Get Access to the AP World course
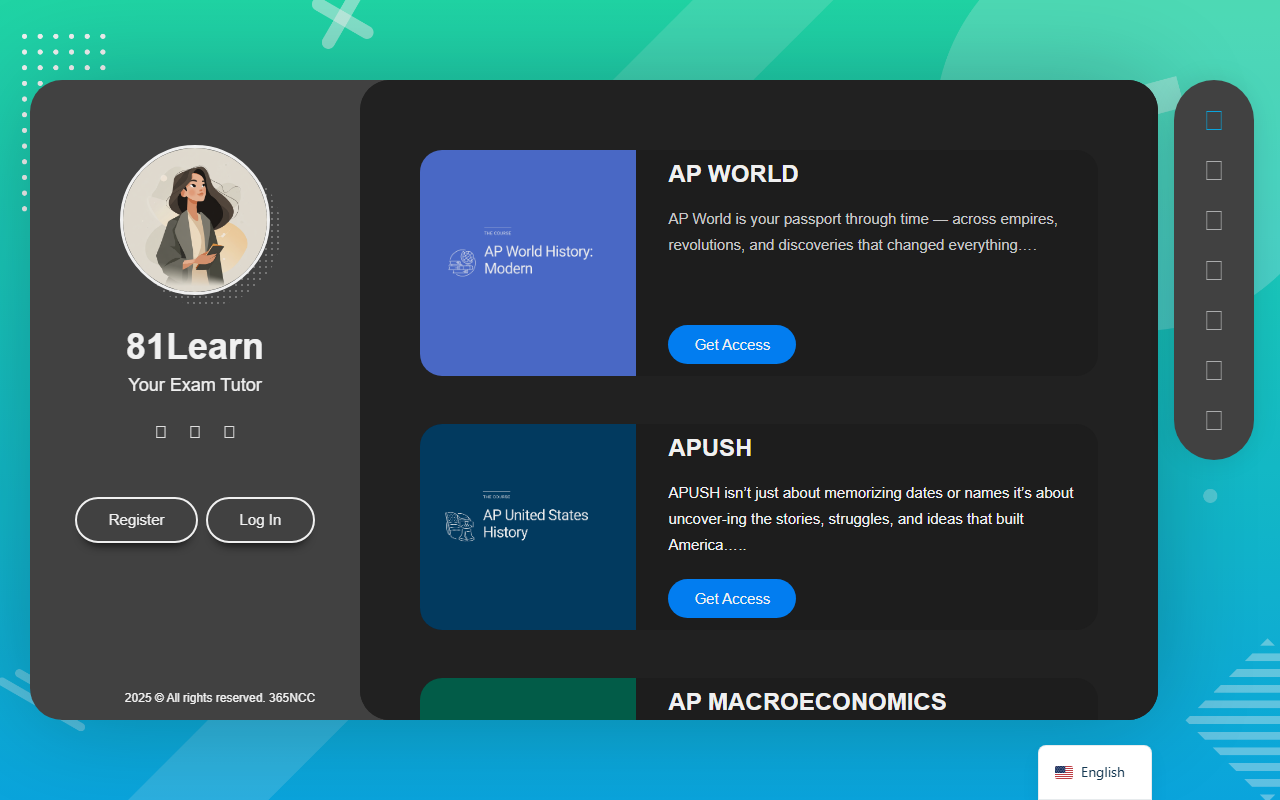 [x=732, y=345]
